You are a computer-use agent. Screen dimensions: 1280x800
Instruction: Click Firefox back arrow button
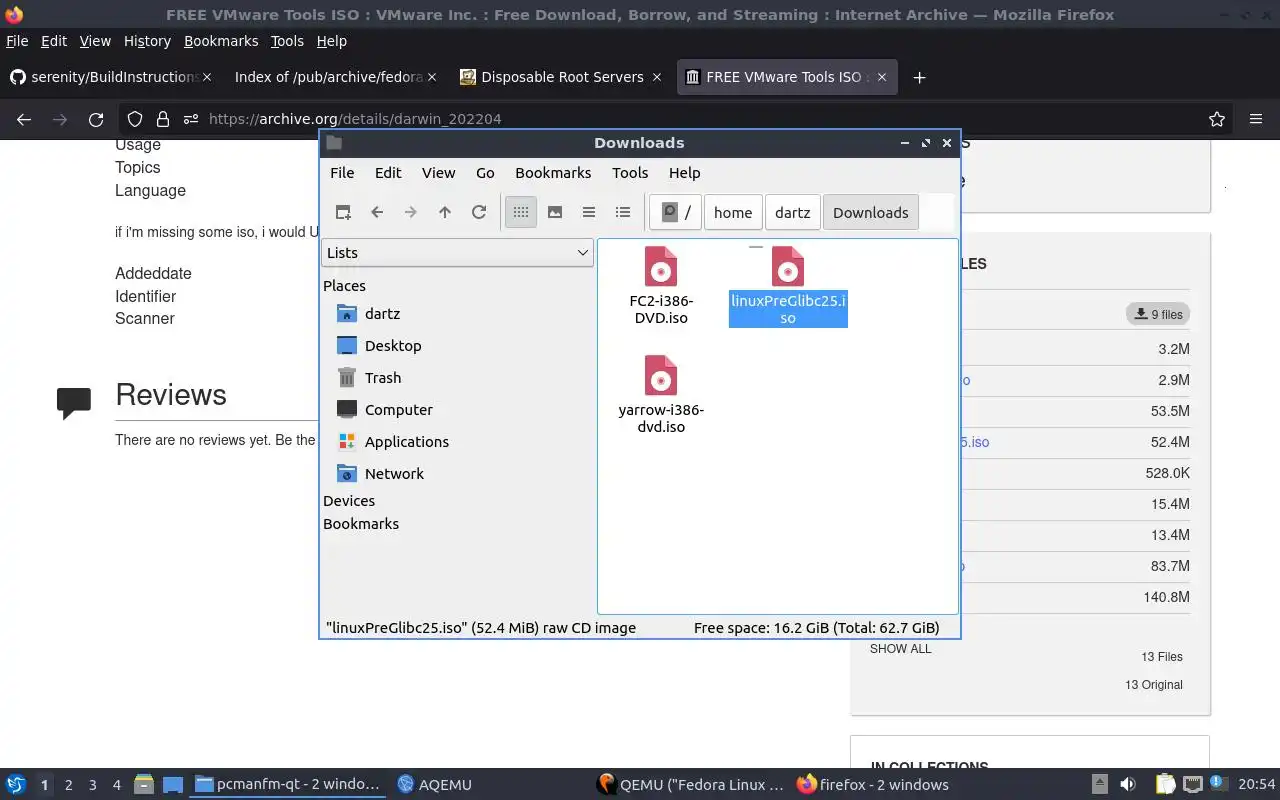(24, 119)
